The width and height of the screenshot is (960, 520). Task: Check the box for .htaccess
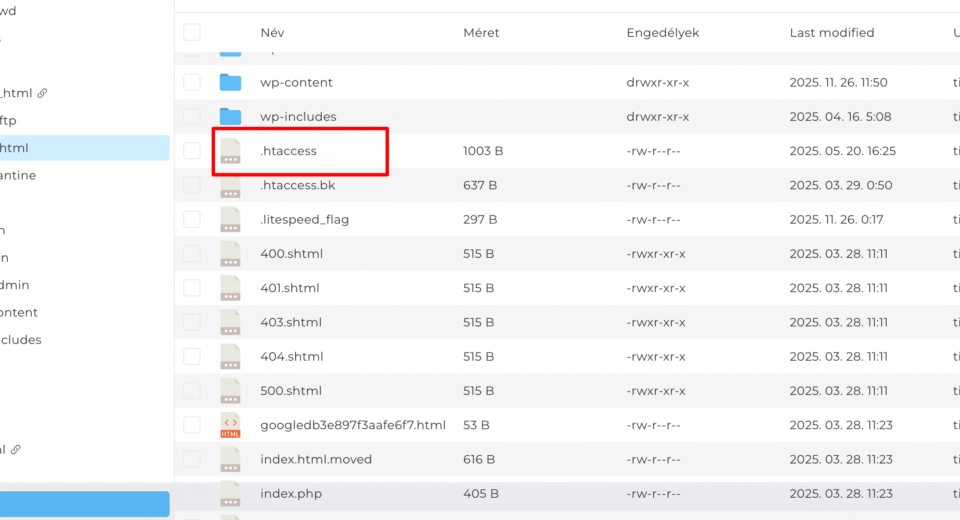tap(192, 151)
